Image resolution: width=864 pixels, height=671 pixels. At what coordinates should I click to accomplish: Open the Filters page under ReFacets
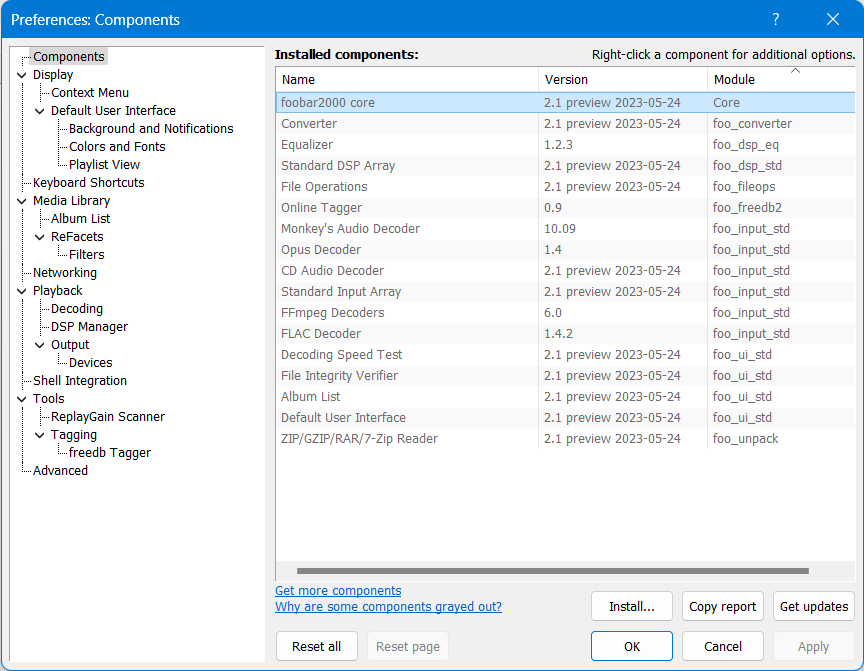coord(87,255)
